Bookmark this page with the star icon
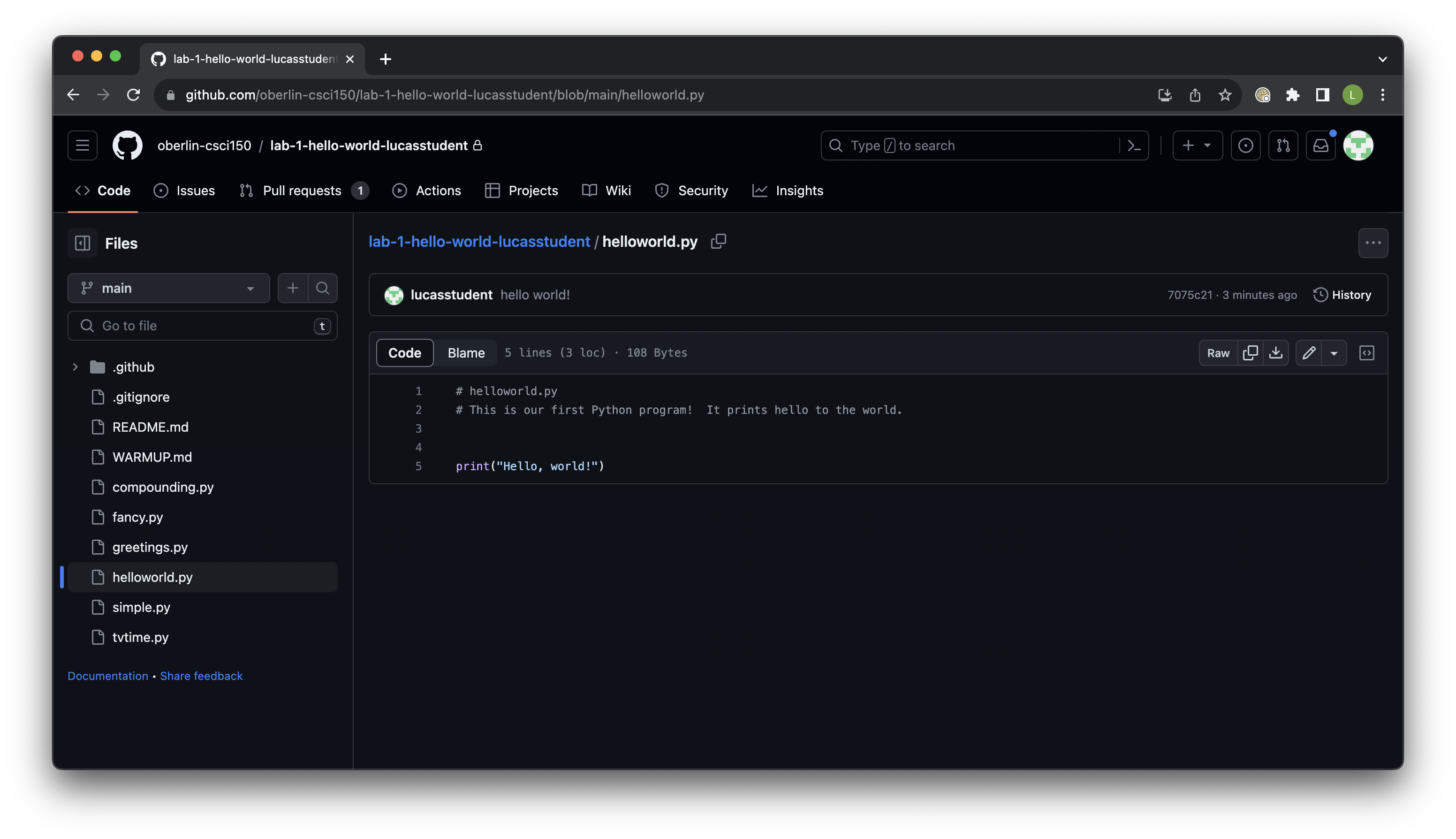Screen dimensions: 1456x839 (1224, 95)
